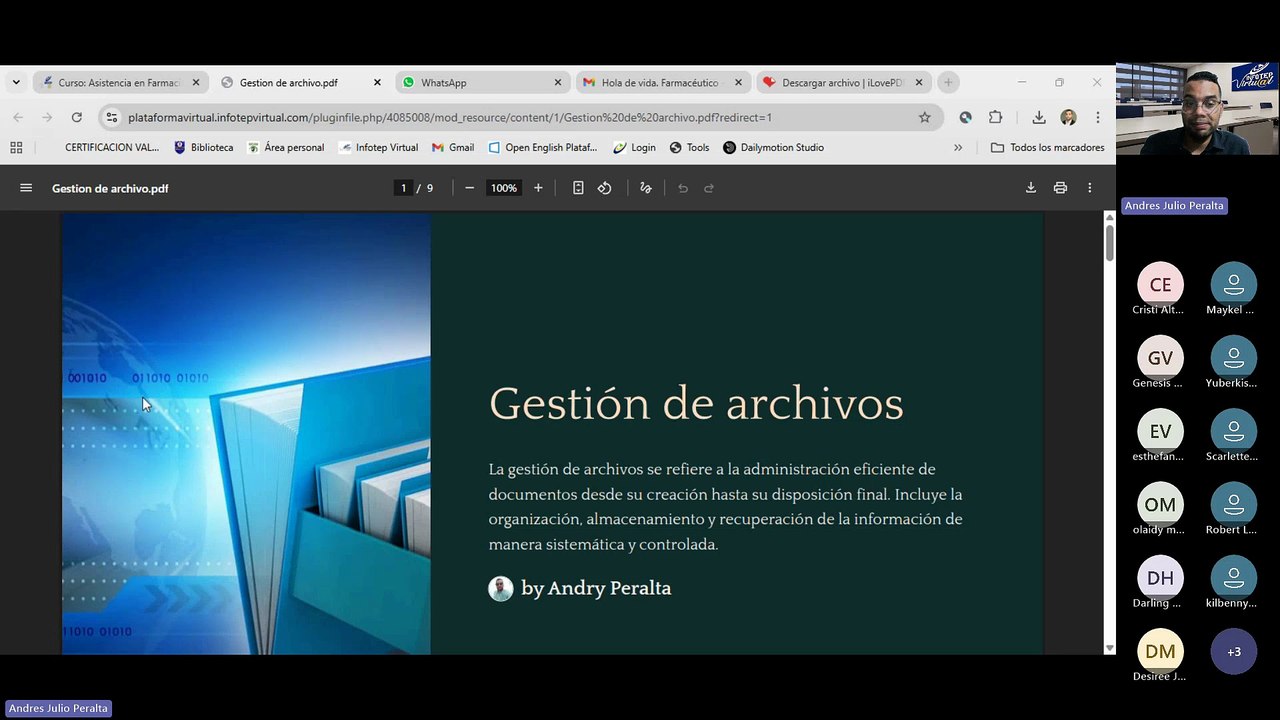Reload the current browser page
The image size is (1280, 720).
(76, 117)
